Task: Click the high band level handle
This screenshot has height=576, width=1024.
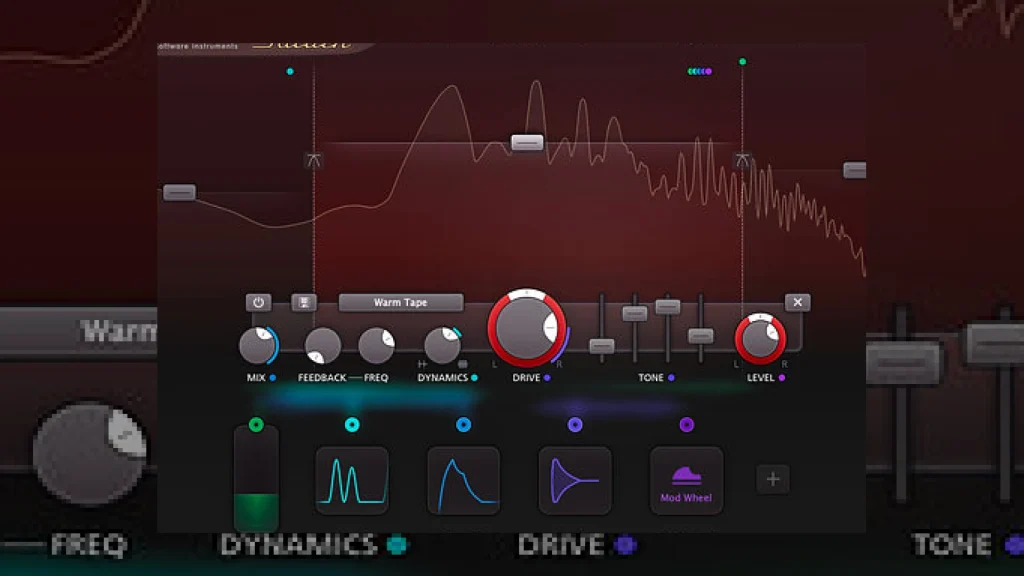Action: click(x=855, y=170)
